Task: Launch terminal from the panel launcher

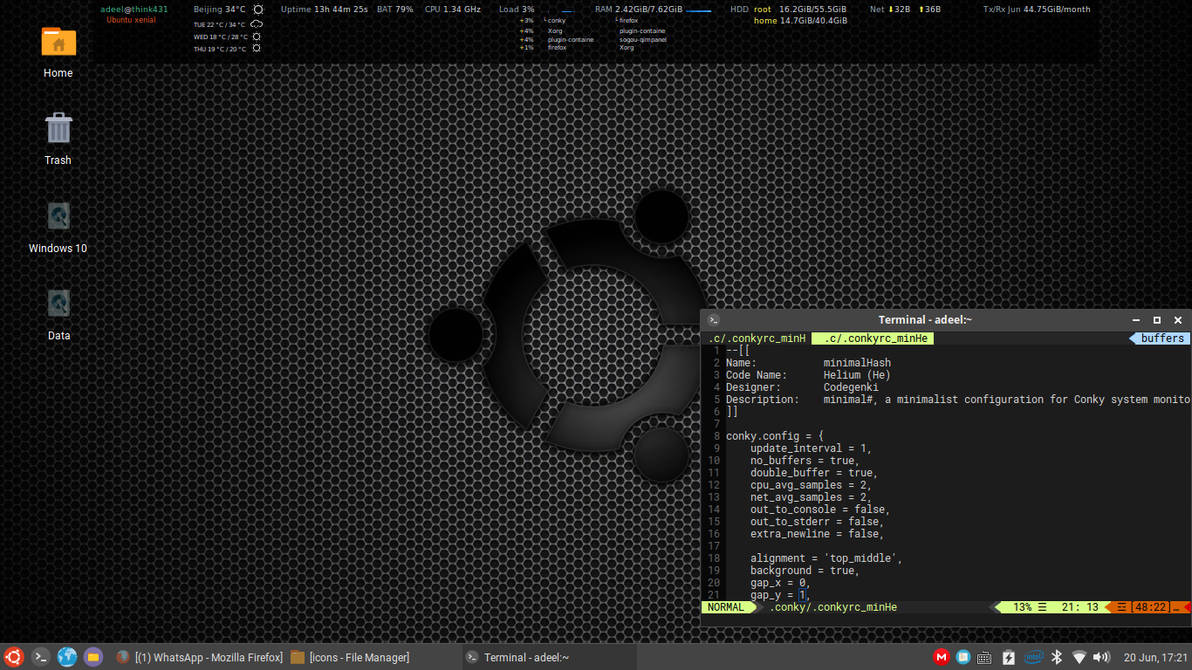Action: [x=40, y=657]
